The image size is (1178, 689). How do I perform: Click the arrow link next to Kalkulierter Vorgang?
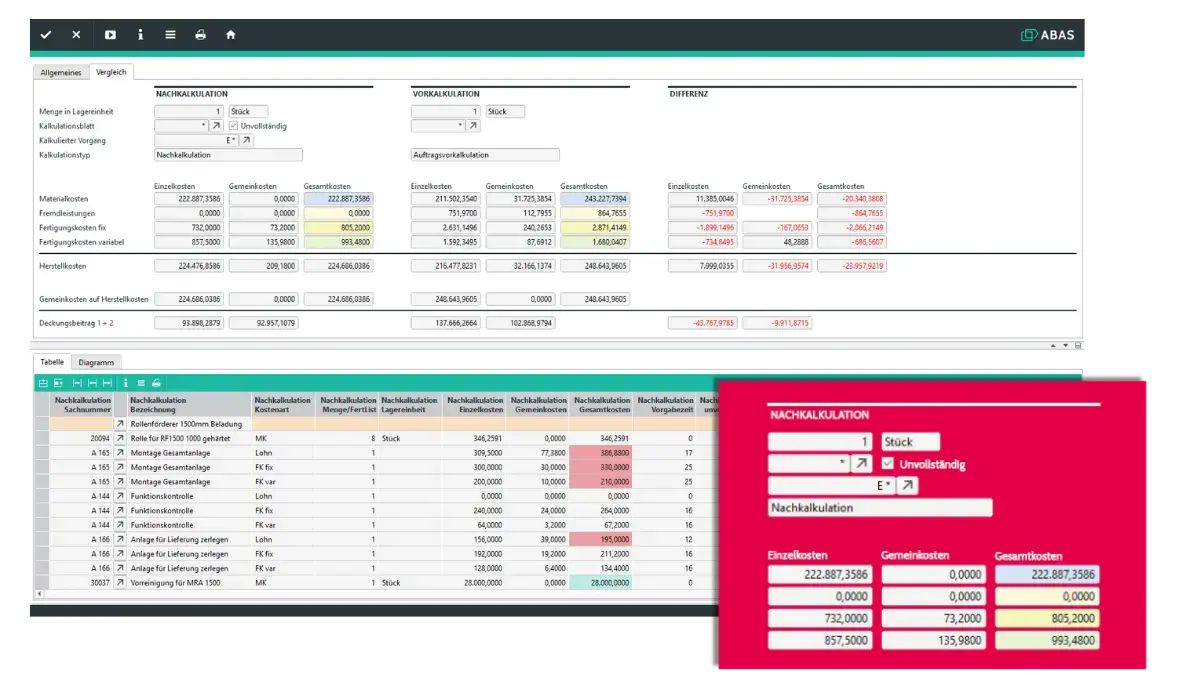click(x=245, y=139)
